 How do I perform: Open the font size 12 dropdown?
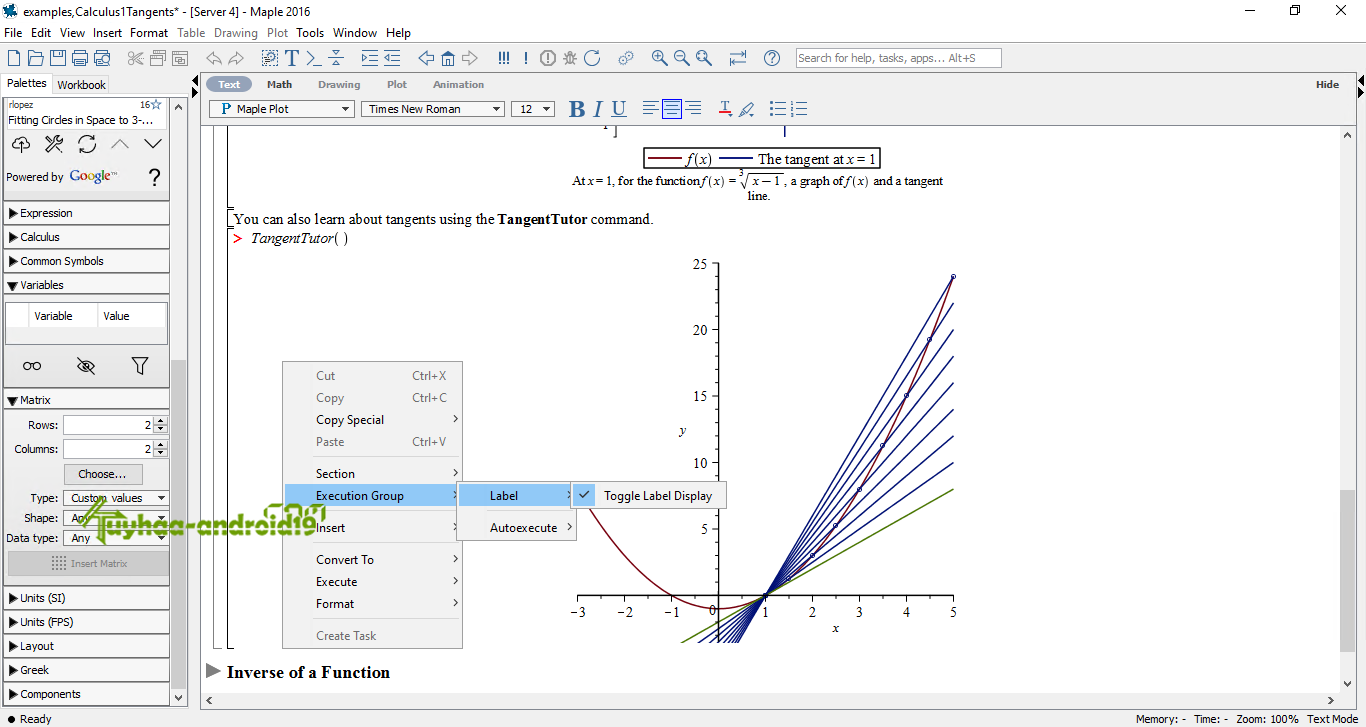tap(533, 109)
